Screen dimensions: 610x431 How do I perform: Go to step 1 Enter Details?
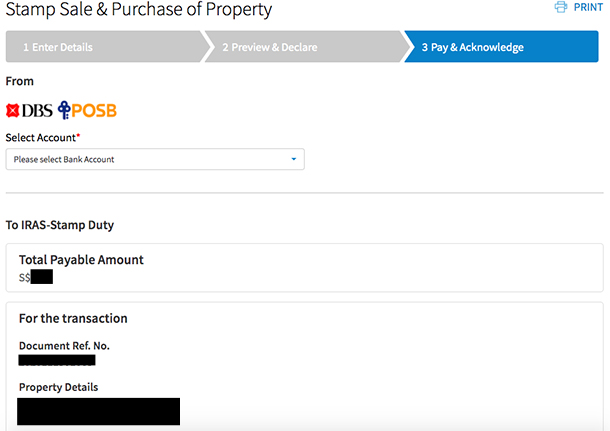coord(105,47)
